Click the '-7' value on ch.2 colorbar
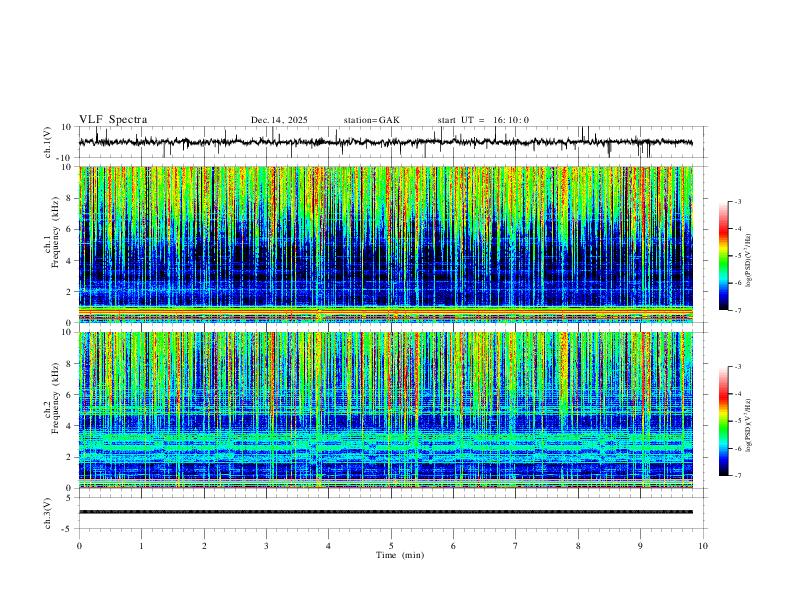Screen dimensions: 792x612 [x=737, y=476]
